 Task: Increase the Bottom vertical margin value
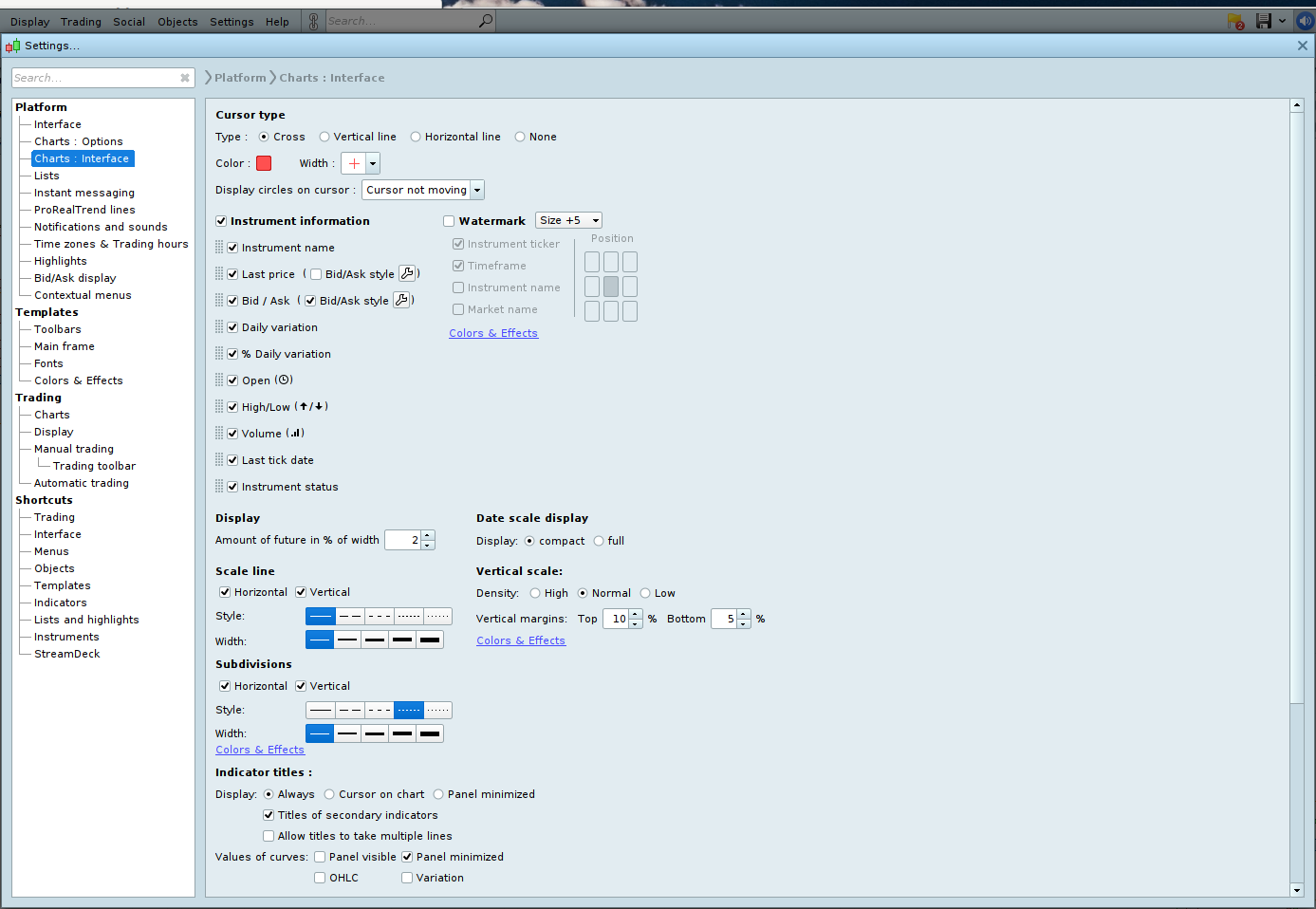(x=744, y=614)
